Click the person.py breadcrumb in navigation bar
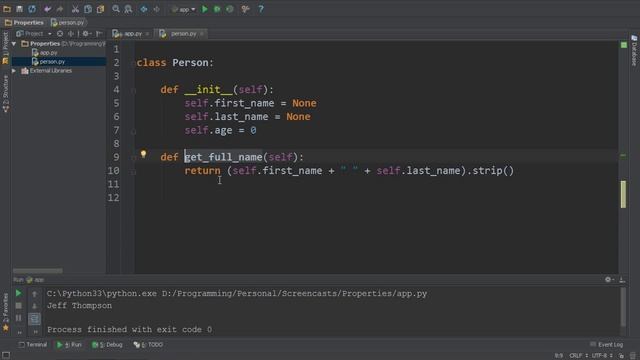Image resolution: width=640 pixels, height=360 pixels. click(68, 22)
